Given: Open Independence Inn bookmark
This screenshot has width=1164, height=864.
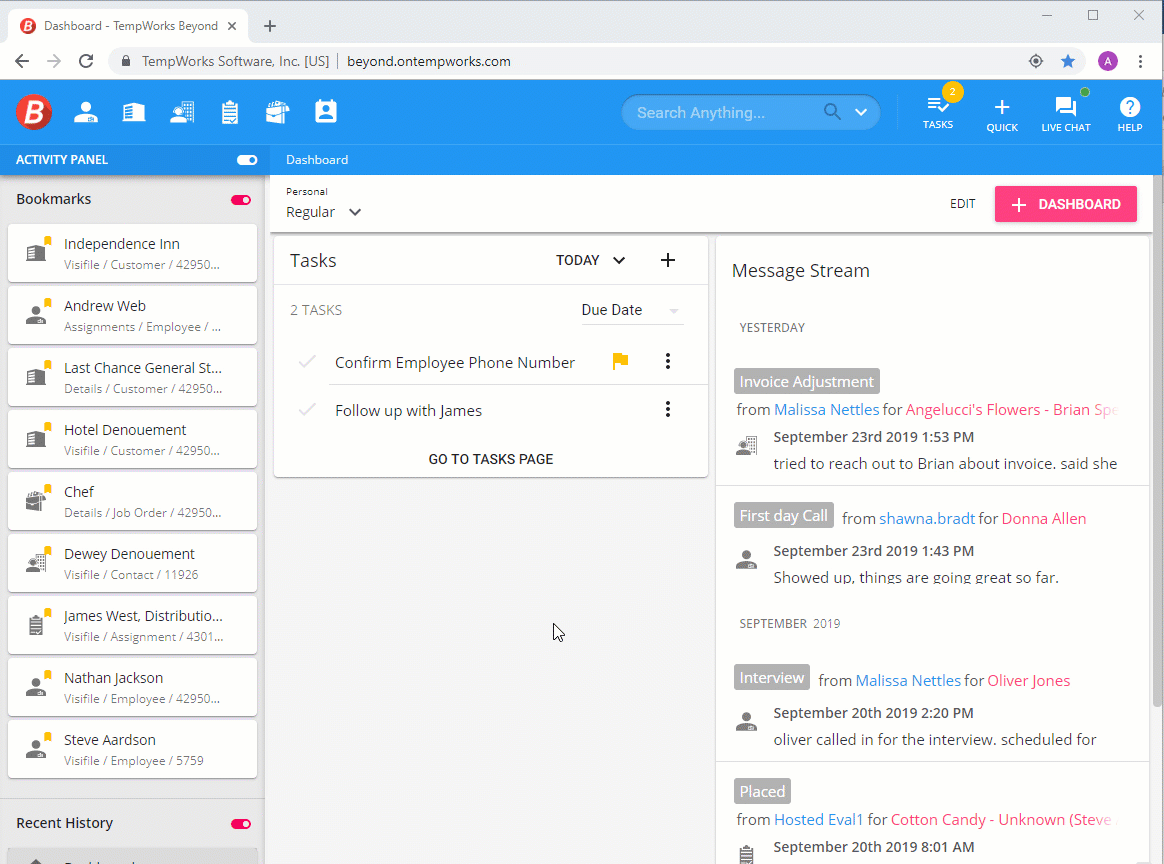Looking at the screenshot, I should click(132, 253).
